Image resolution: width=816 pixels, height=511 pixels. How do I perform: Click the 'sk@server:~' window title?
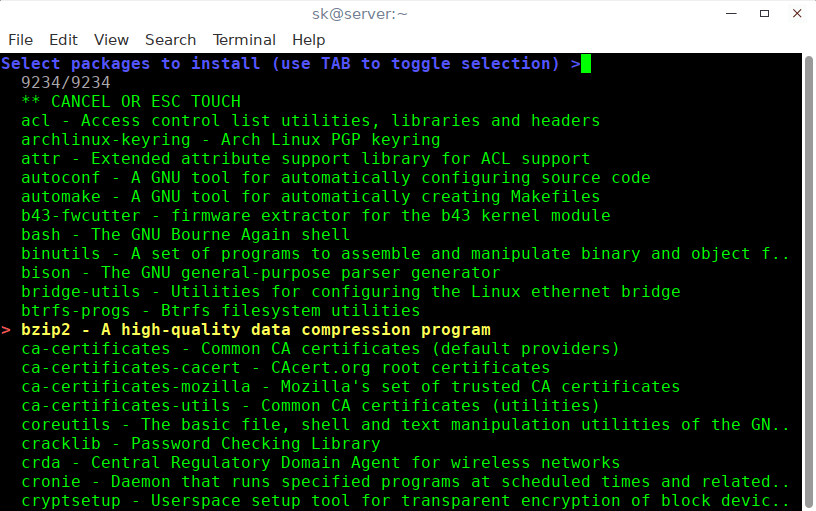tap(360, 14)
